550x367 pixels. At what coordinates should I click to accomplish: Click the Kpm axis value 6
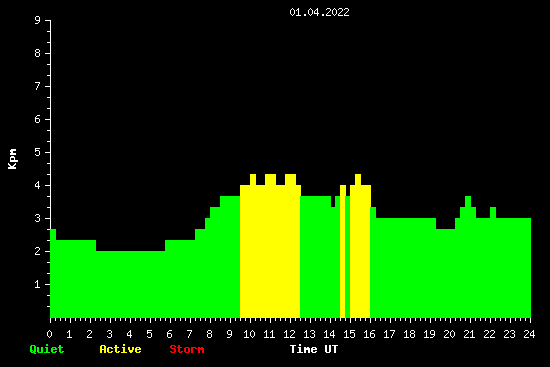coord(38,119)
